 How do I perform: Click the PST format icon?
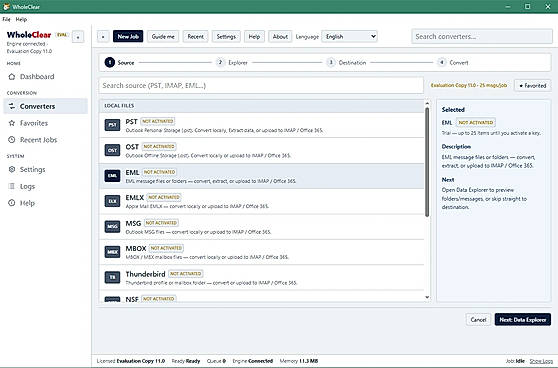(112, 125)
